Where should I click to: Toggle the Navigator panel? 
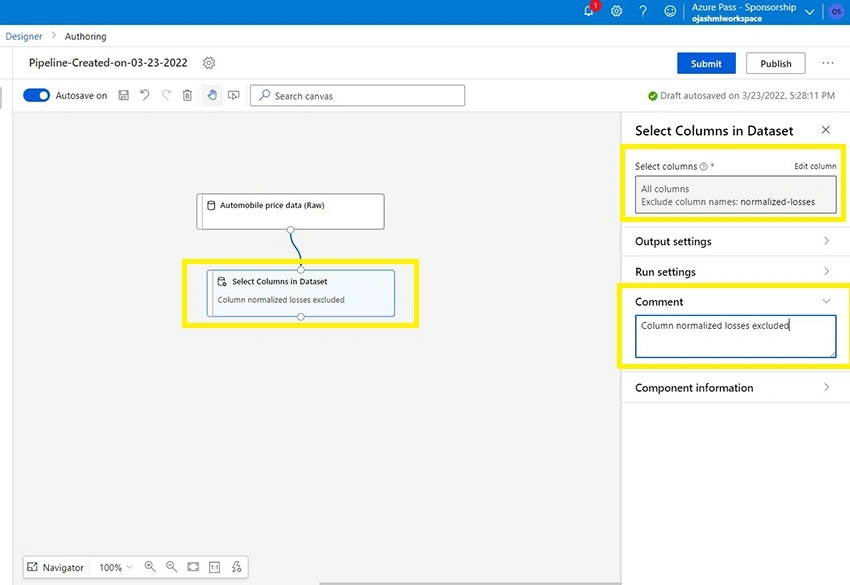coord(55,567)
